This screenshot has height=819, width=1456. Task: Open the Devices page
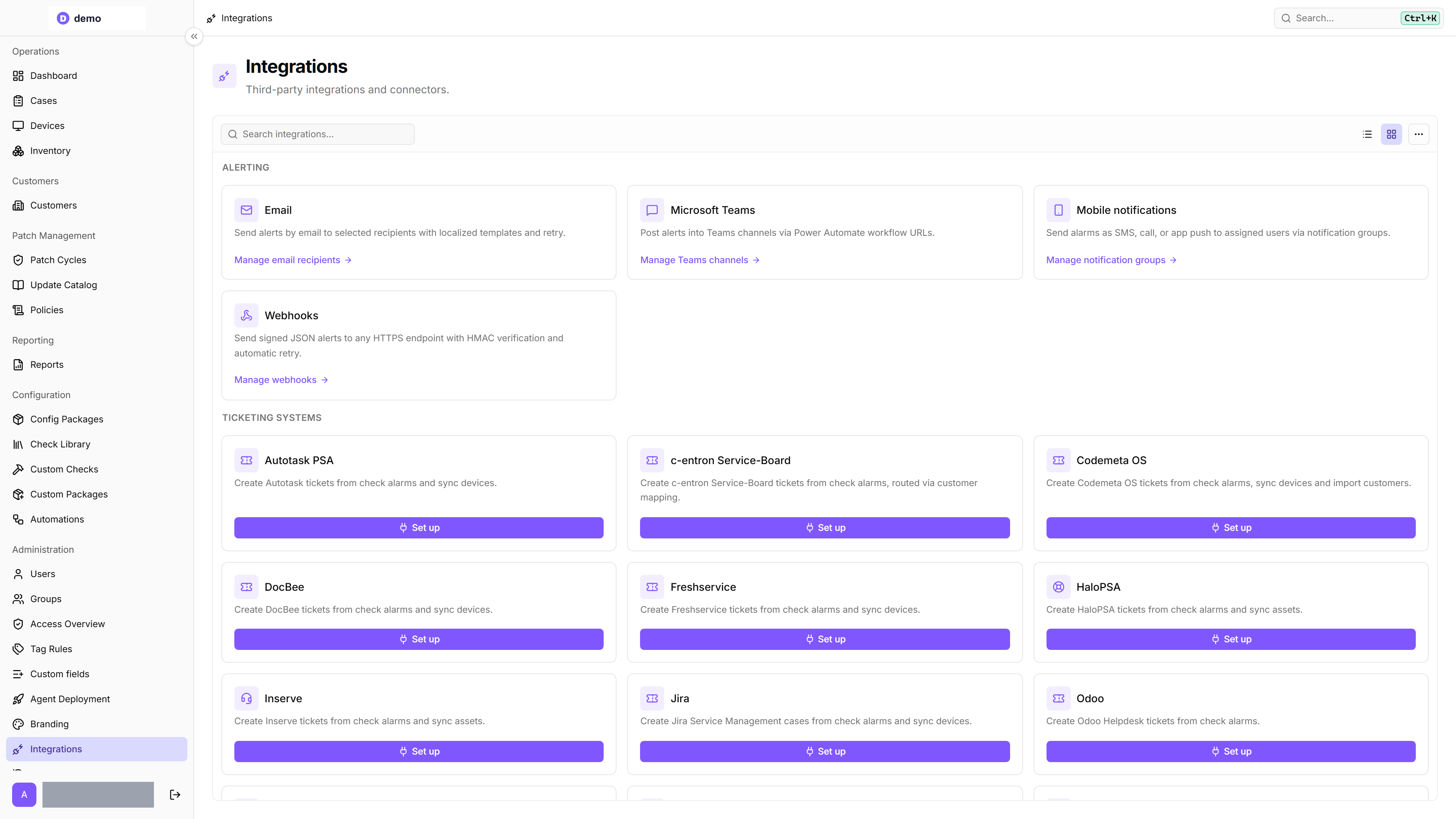(97, 126)
